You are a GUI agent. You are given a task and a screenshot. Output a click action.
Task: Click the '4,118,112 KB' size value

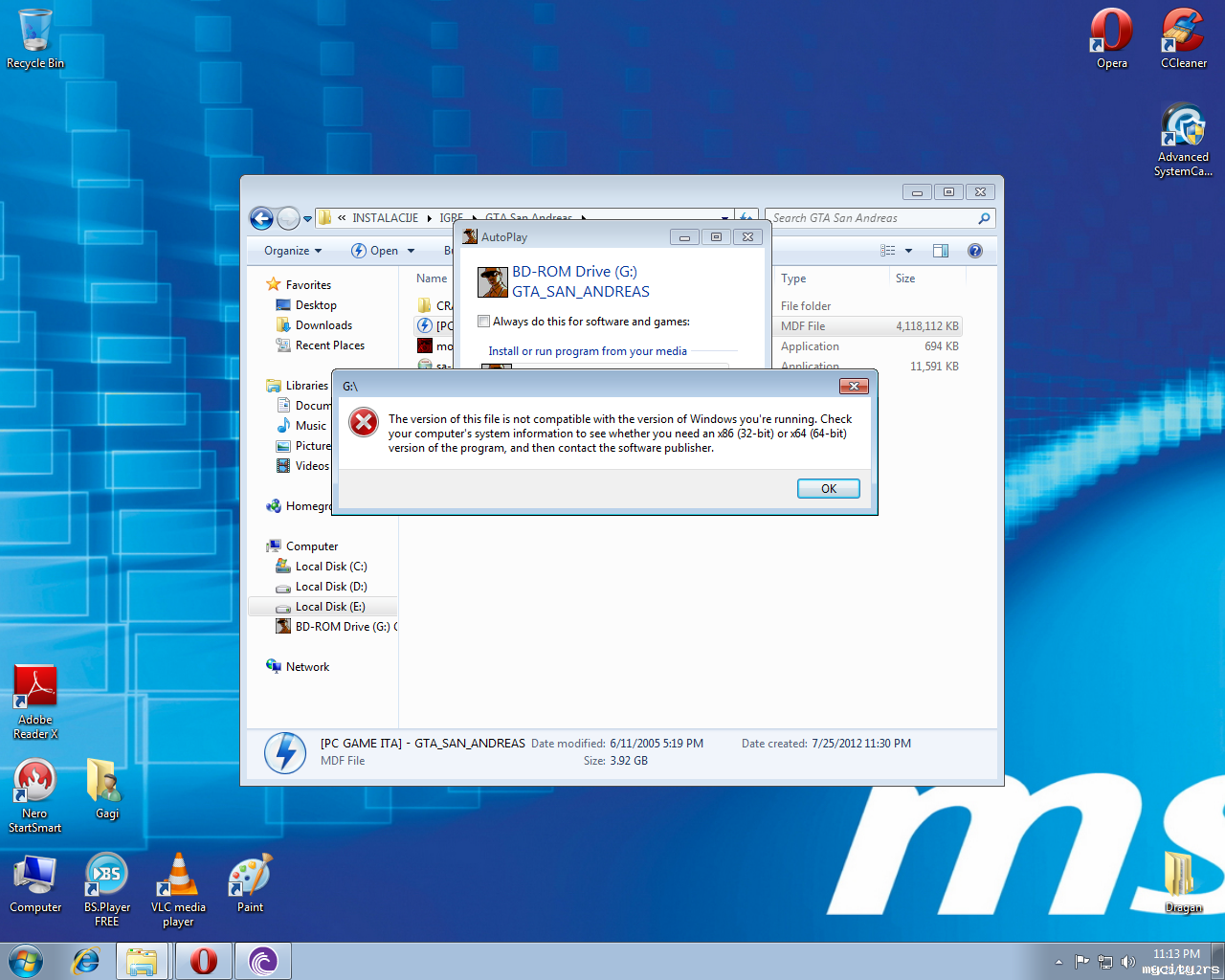(x=927, y=326)
